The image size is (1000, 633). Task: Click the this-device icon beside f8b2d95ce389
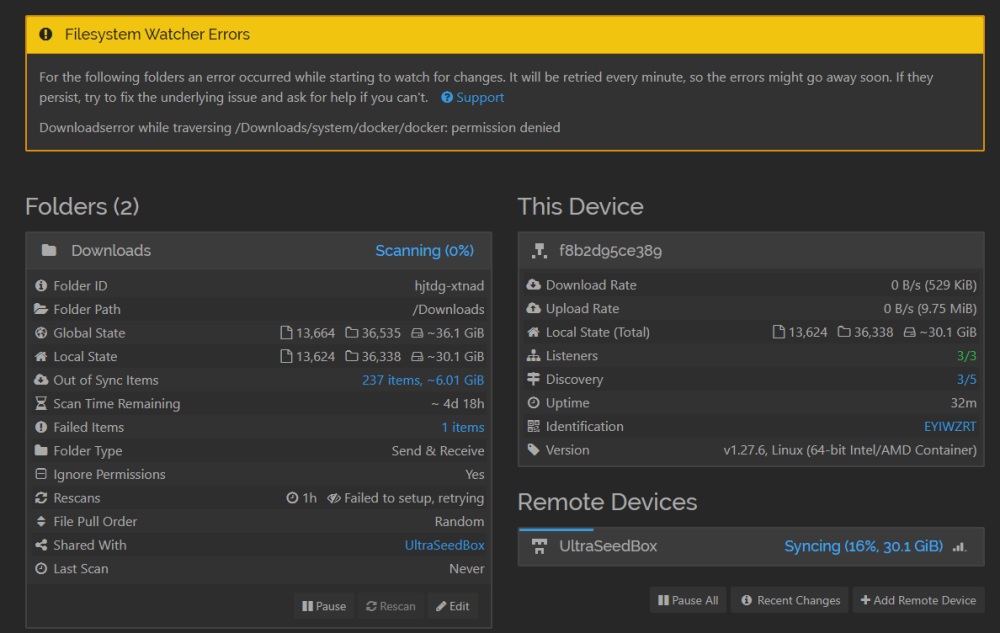point(540,251)
